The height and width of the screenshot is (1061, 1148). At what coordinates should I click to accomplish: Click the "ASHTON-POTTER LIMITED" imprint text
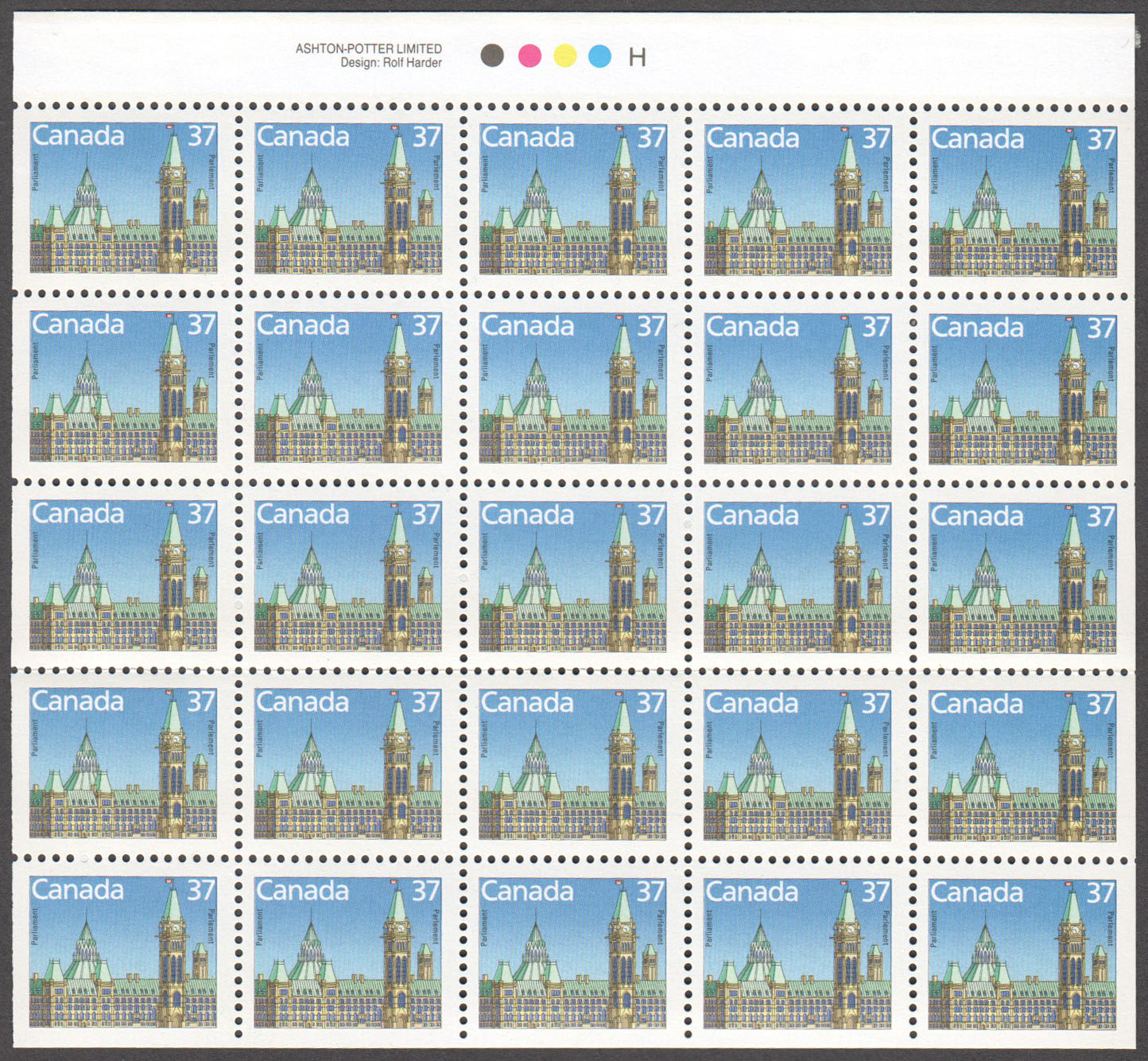[368, 49]
